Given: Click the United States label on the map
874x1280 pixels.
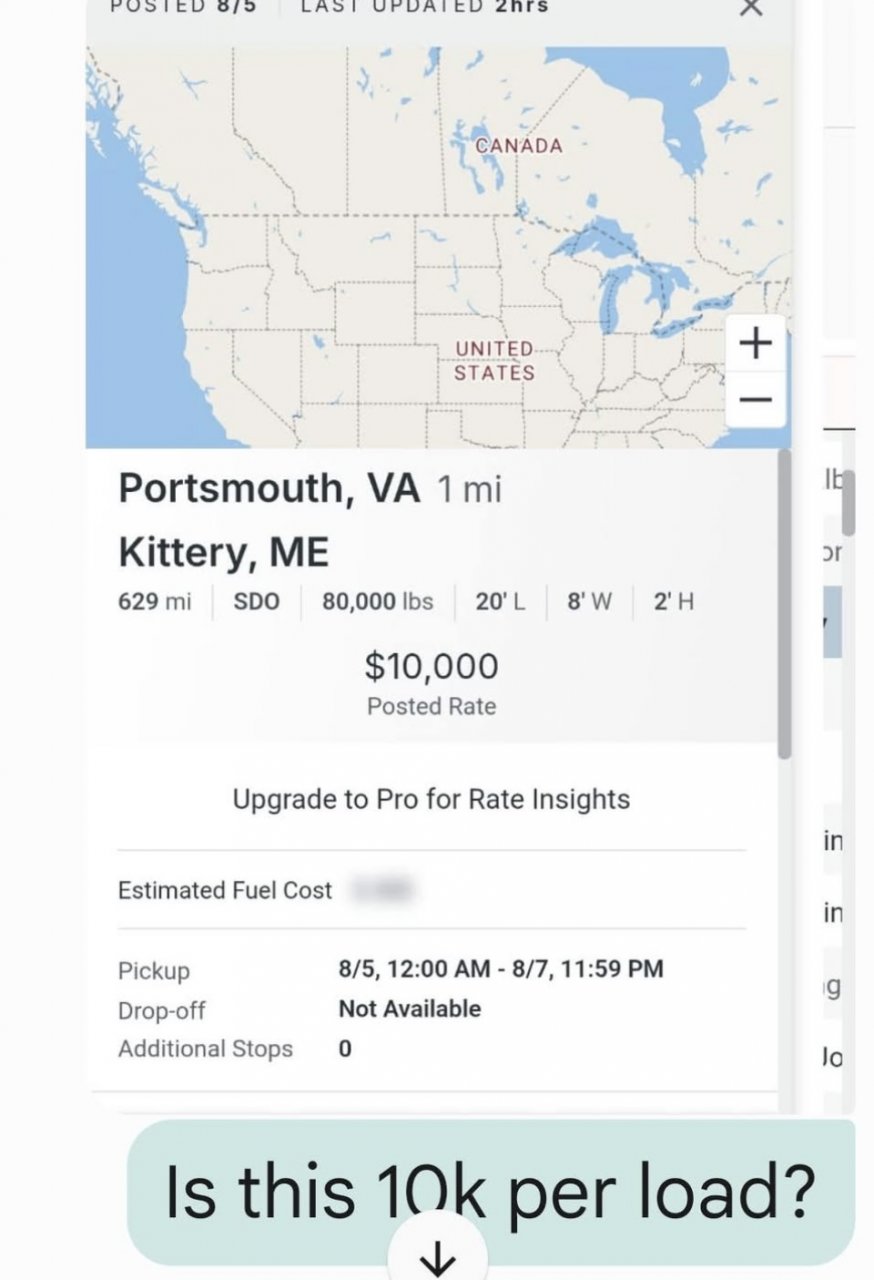Looking at the screenshot, I should tap(495, 361).
